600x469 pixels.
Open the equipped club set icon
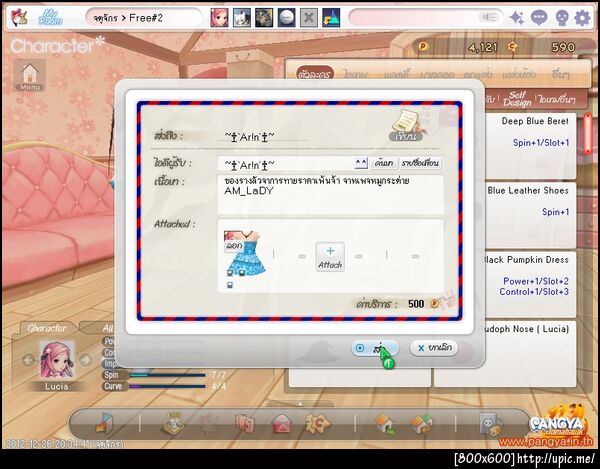click(x=264, y=18)
